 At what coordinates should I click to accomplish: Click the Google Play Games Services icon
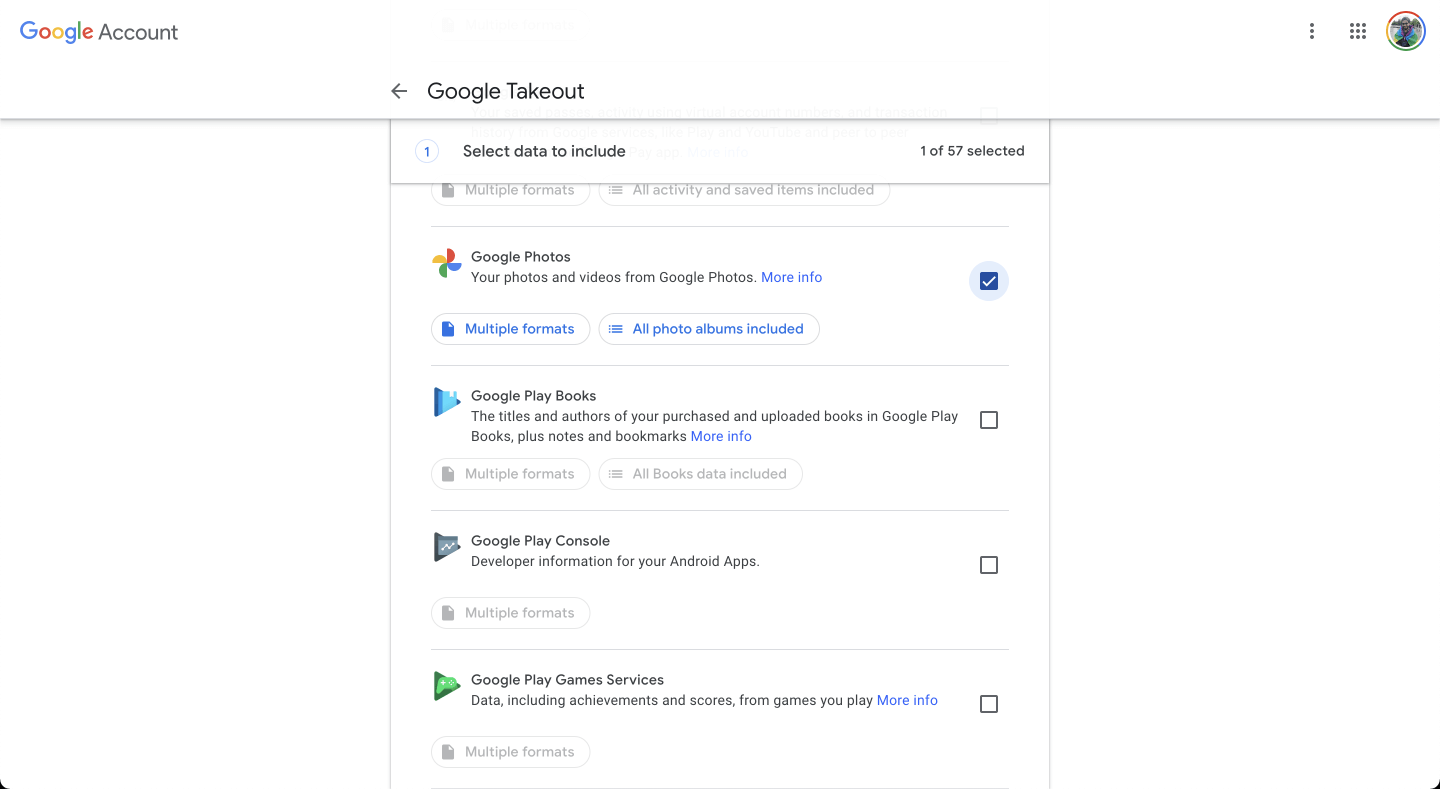[446, 686]
